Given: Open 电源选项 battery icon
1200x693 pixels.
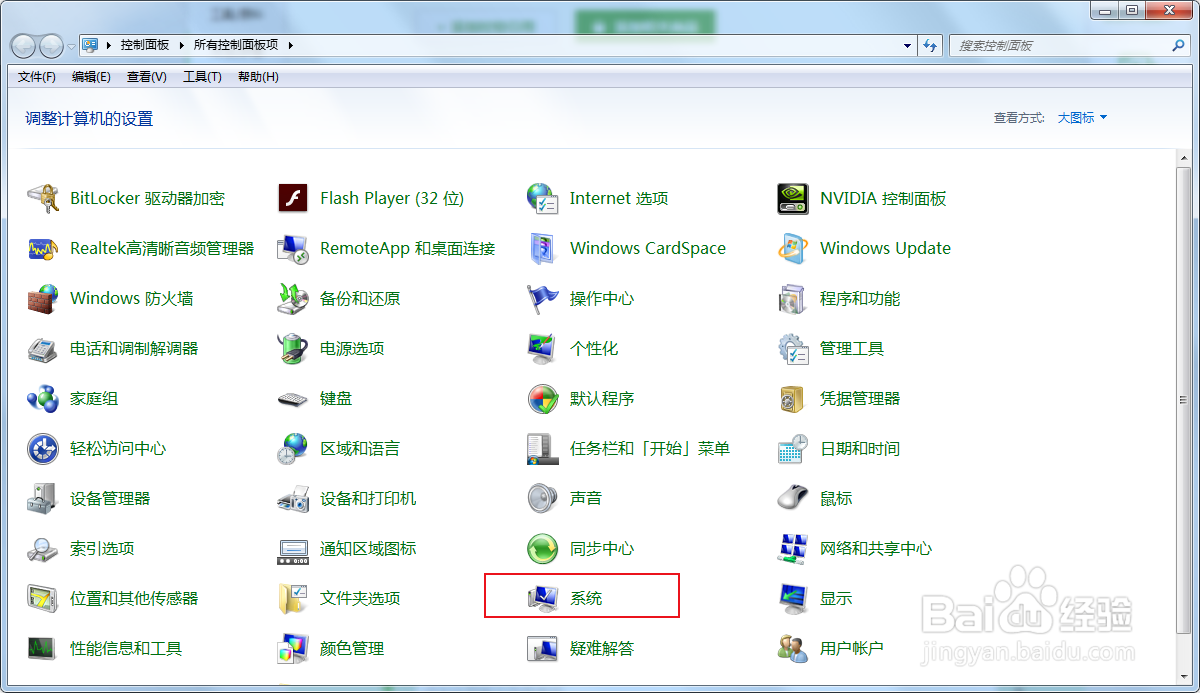Looking at the screenshot, I should (293, 348).
